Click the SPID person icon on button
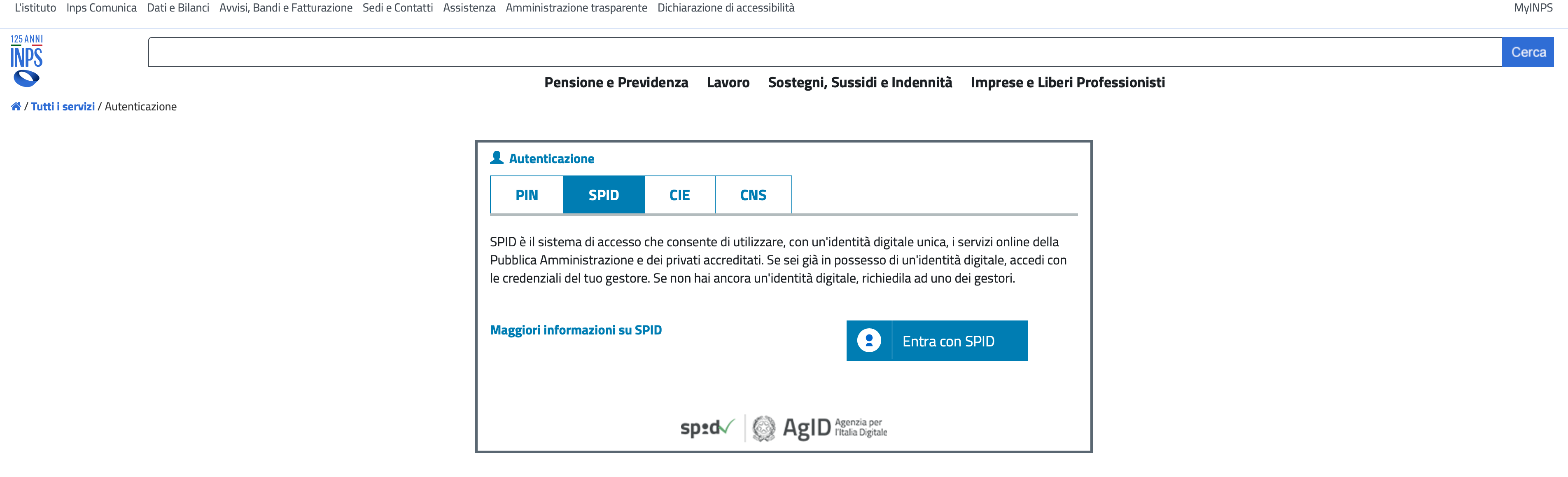 click(x=868, y=341)
